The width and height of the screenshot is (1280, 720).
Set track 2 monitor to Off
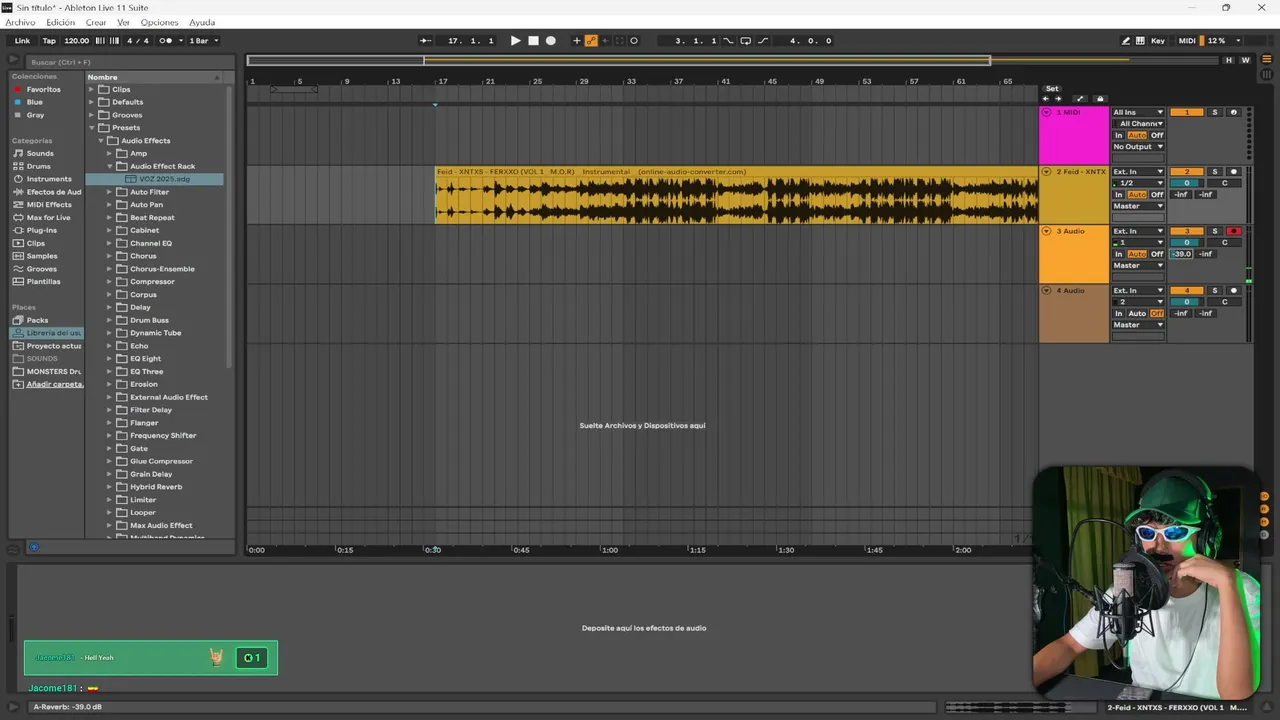[x=1157, y=194]
